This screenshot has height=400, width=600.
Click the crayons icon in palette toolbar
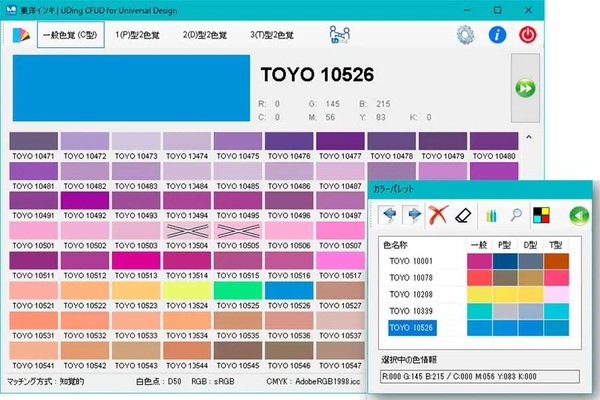click(x=491, y=215)
